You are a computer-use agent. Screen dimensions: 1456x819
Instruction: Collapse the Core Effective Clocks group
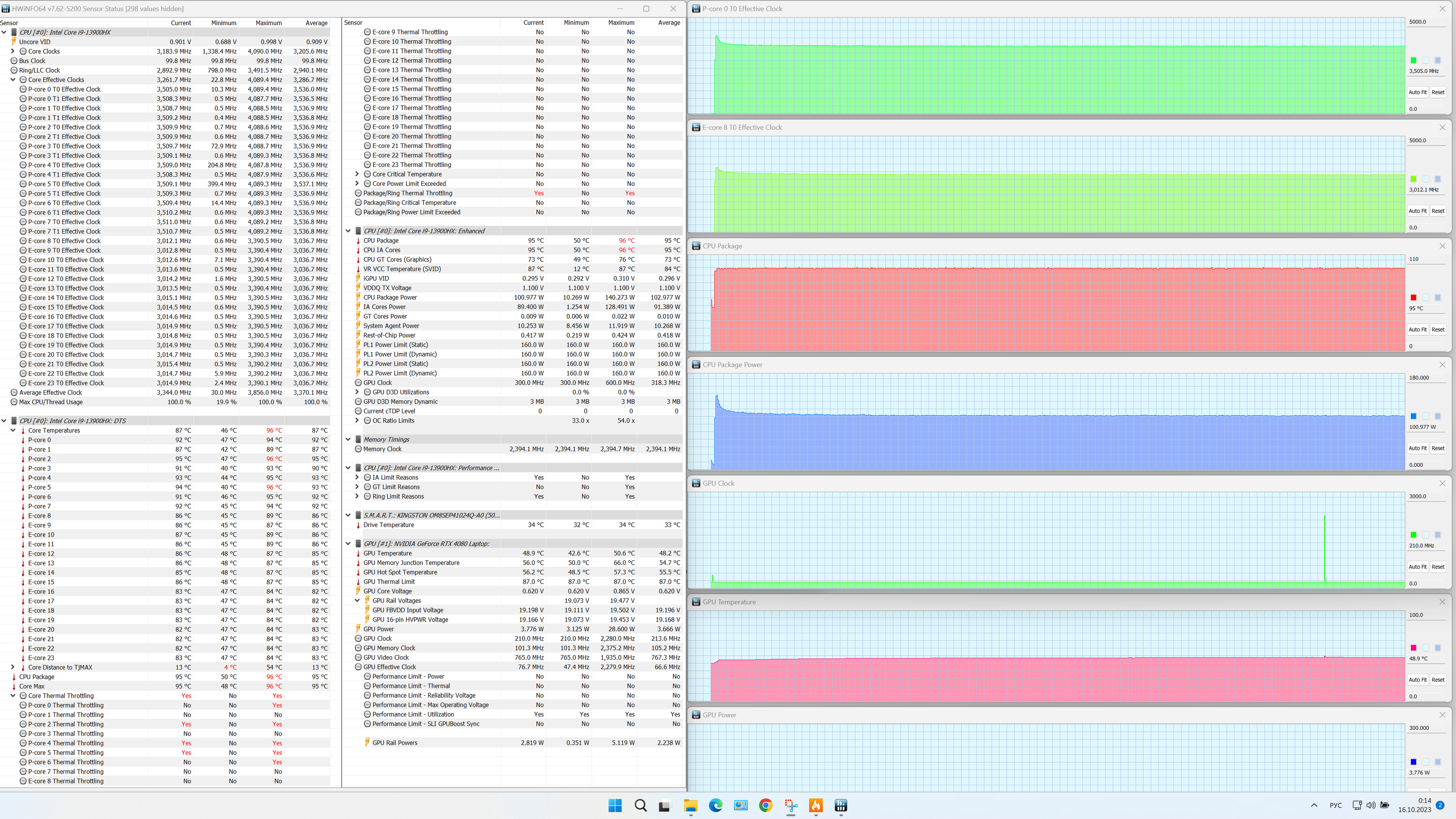click(13, 80)
